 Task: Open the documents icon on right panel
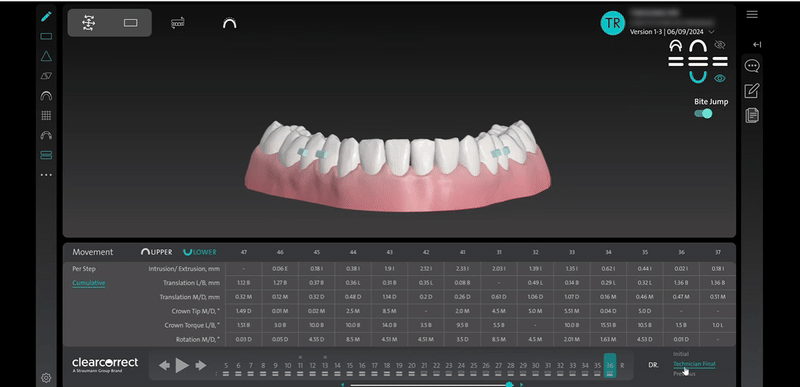tap(752, 116)
